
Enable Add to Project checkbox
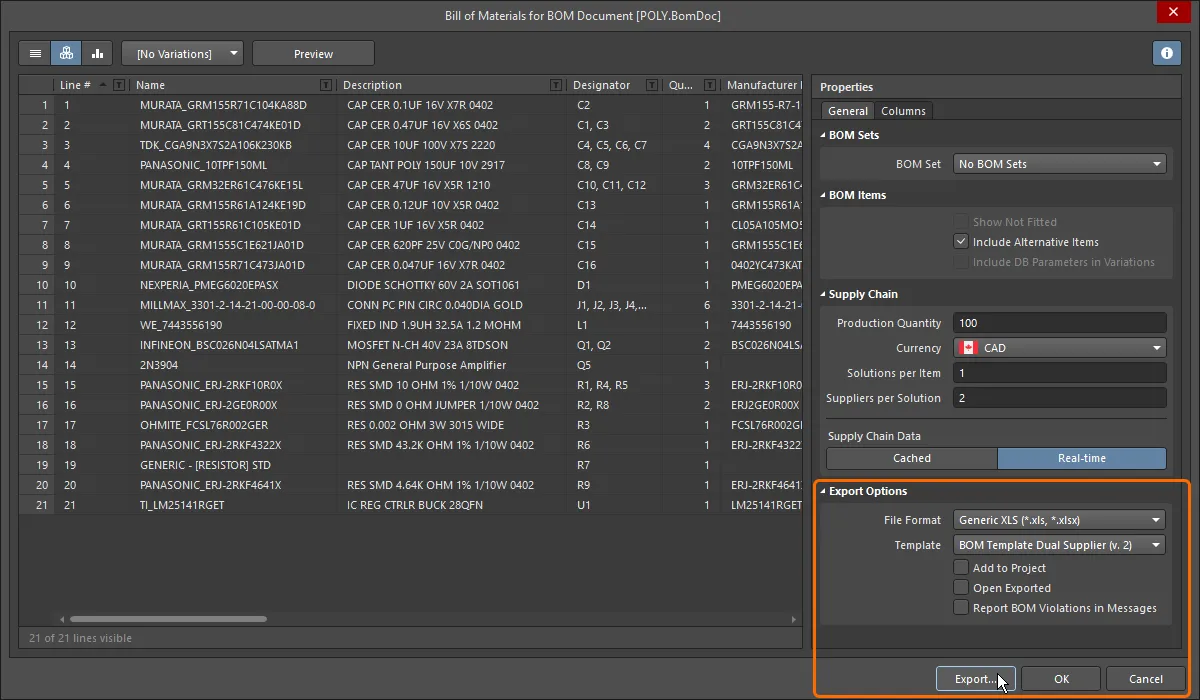[961, 568]
